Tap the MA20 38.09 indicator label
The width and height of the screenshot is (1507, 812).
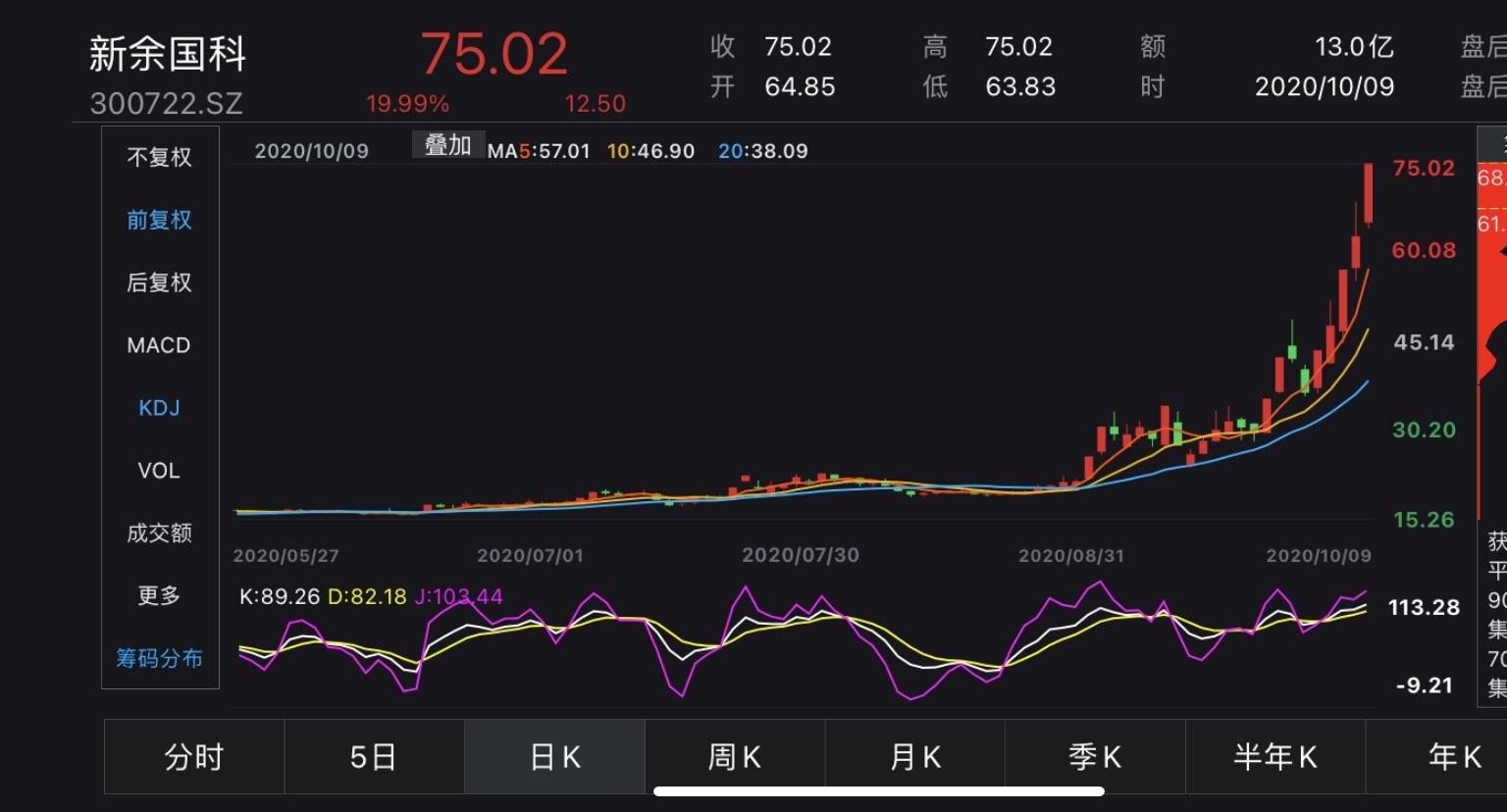[762, 151]
